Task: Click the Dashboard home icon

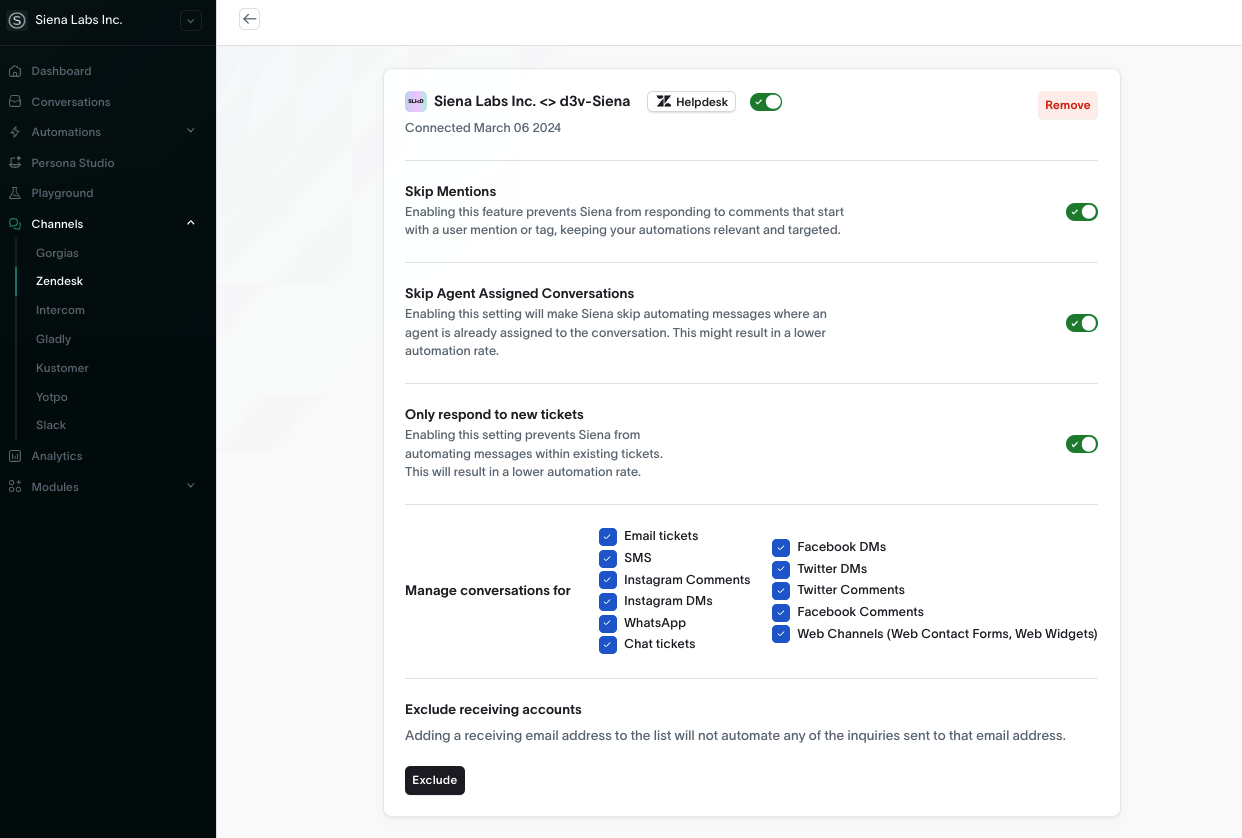Action: coord(15,71)
